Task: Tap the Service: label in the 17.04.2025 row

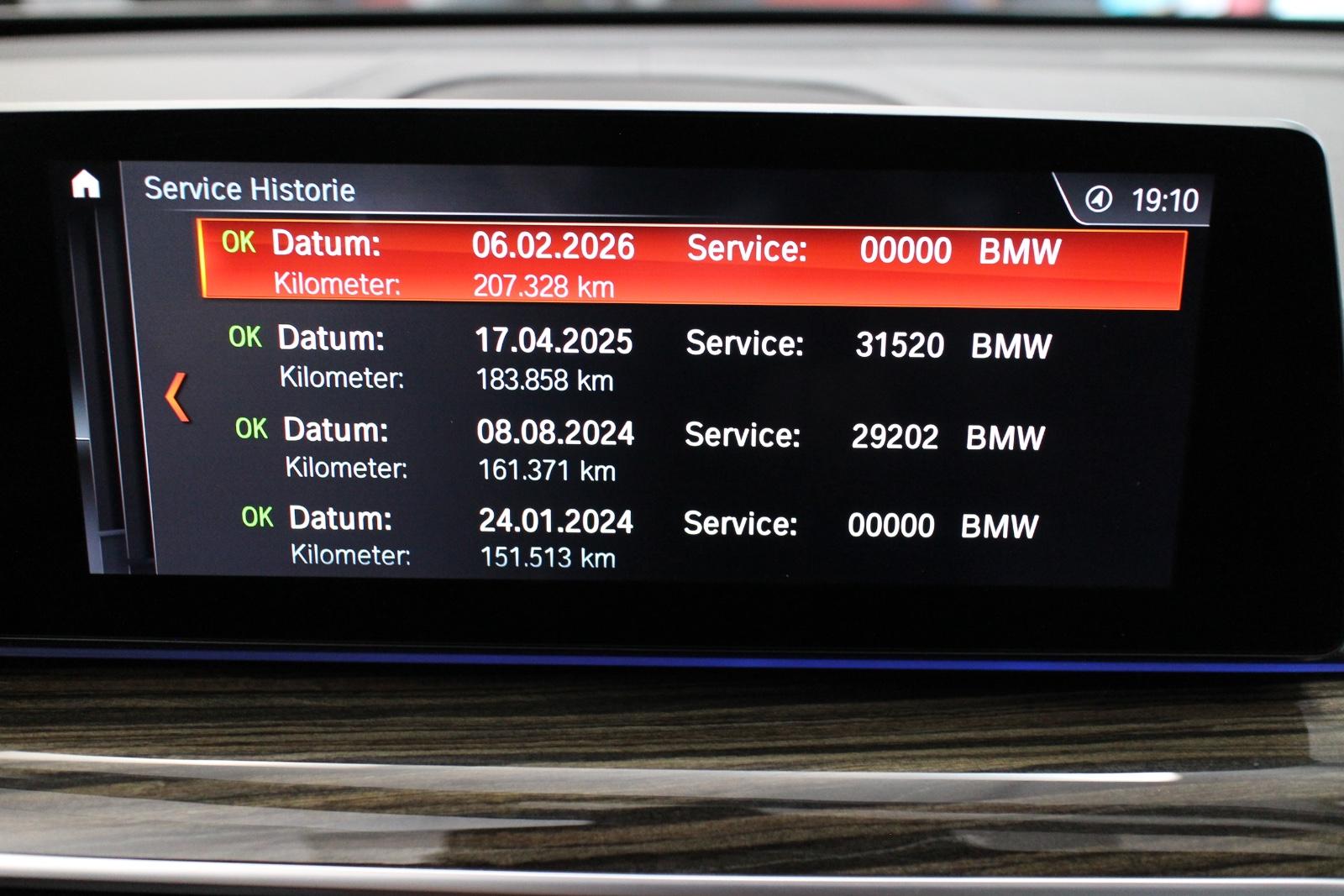Action: pos(744,343)
